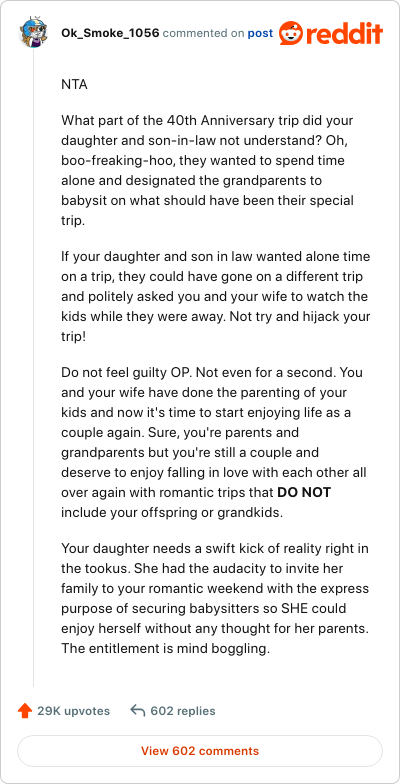The image size is (400, 784).
Task: Click the bold DO NOT text
Action: coord(304,492)
